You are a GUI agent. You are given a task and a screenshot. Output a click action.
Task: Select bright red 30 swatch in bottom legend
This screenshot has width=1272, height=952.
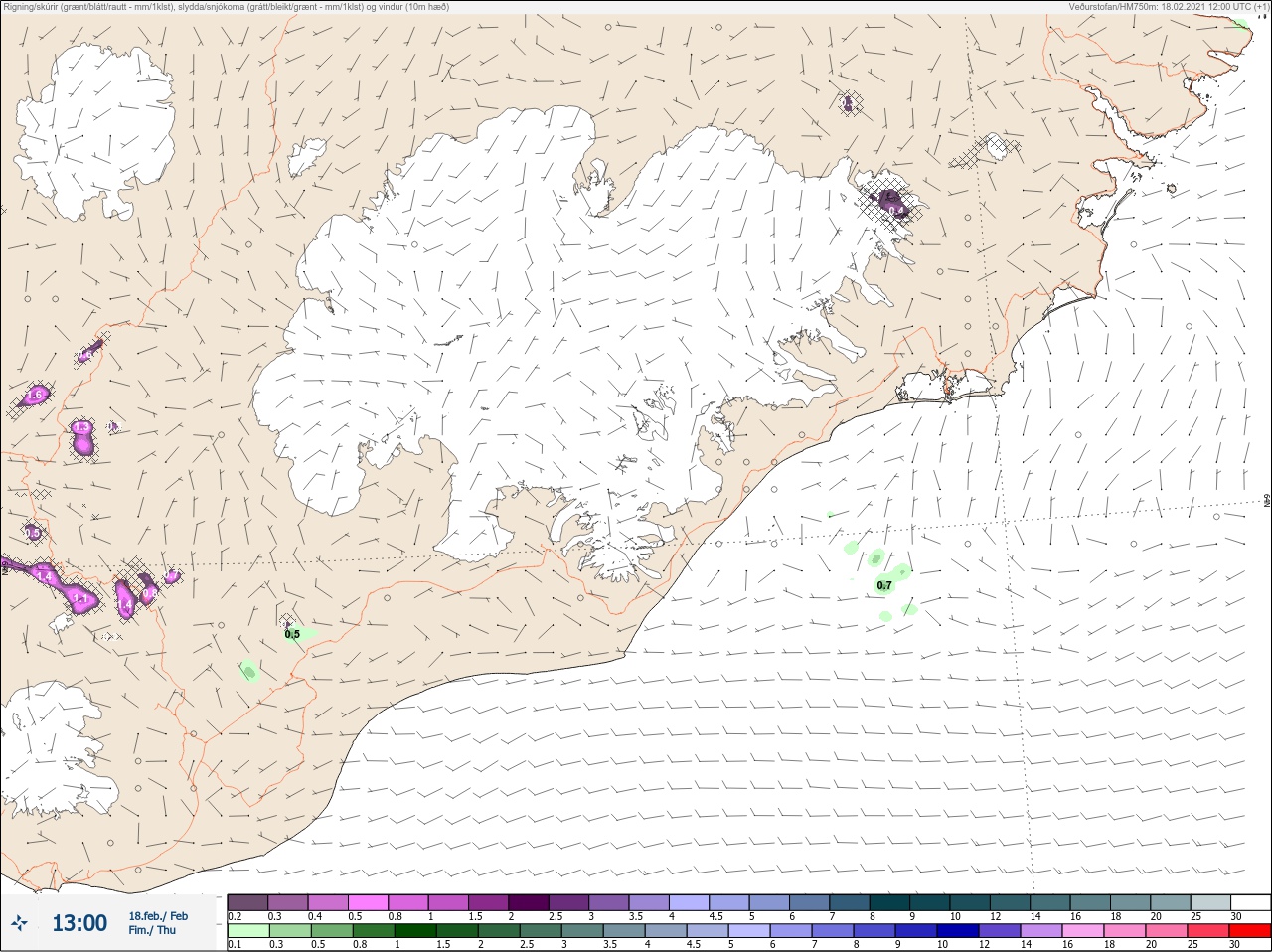click(1250, 931)
